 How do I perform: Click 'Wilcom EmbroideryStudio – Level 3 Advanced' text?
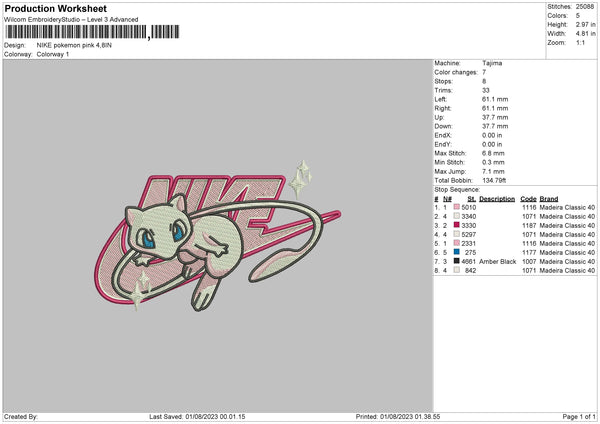tap(71, 20)
